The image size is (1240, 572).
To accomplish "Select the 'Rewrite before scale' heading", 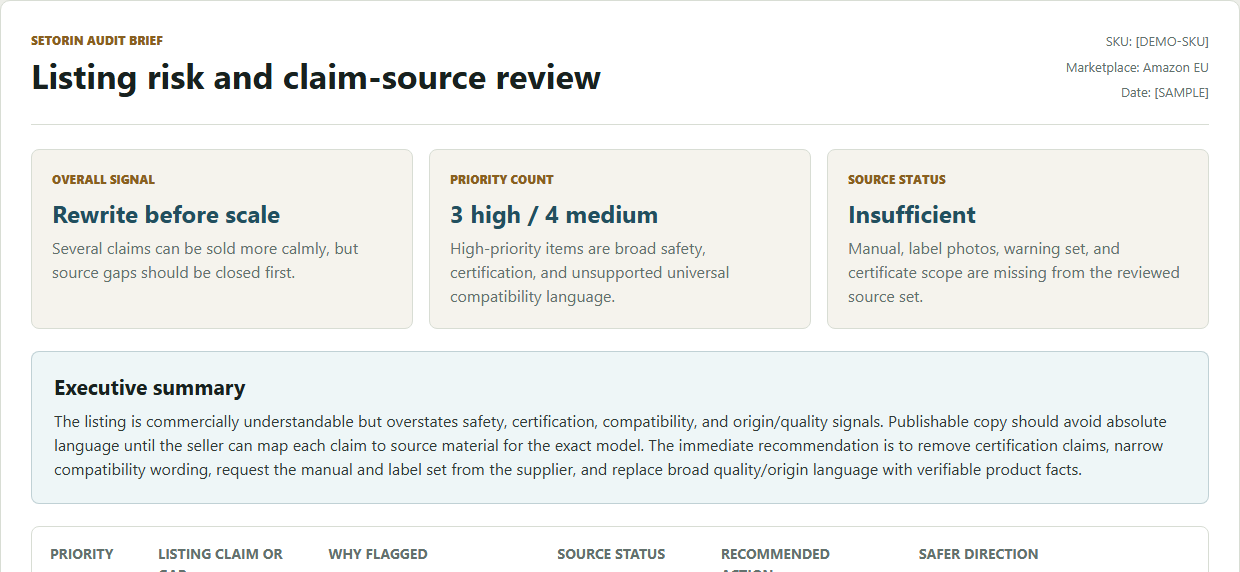I will pos(166,215).
